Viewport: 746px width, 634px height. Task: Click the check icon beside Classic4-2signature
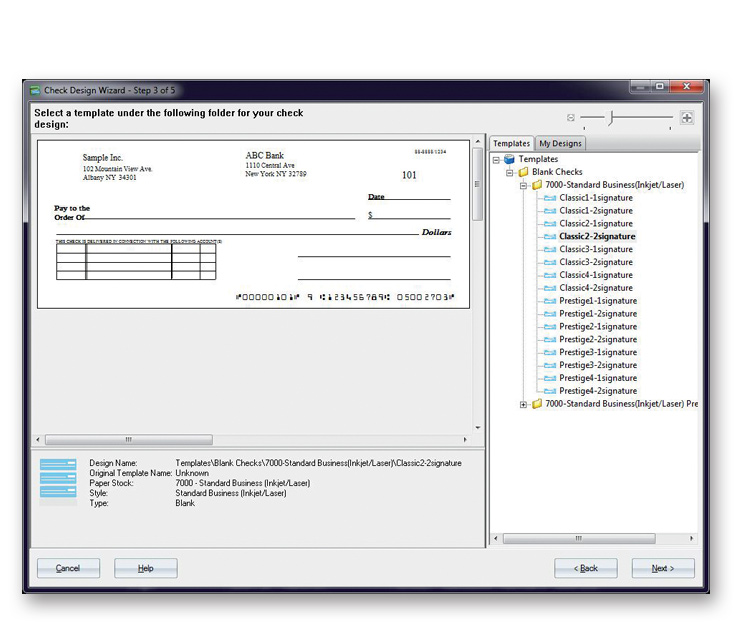click(x=549, y=288)
